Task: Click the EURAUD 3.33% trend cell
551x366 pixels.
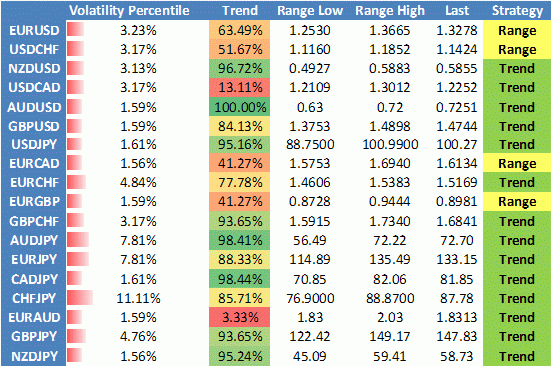Action: click(x=240, y=317)
